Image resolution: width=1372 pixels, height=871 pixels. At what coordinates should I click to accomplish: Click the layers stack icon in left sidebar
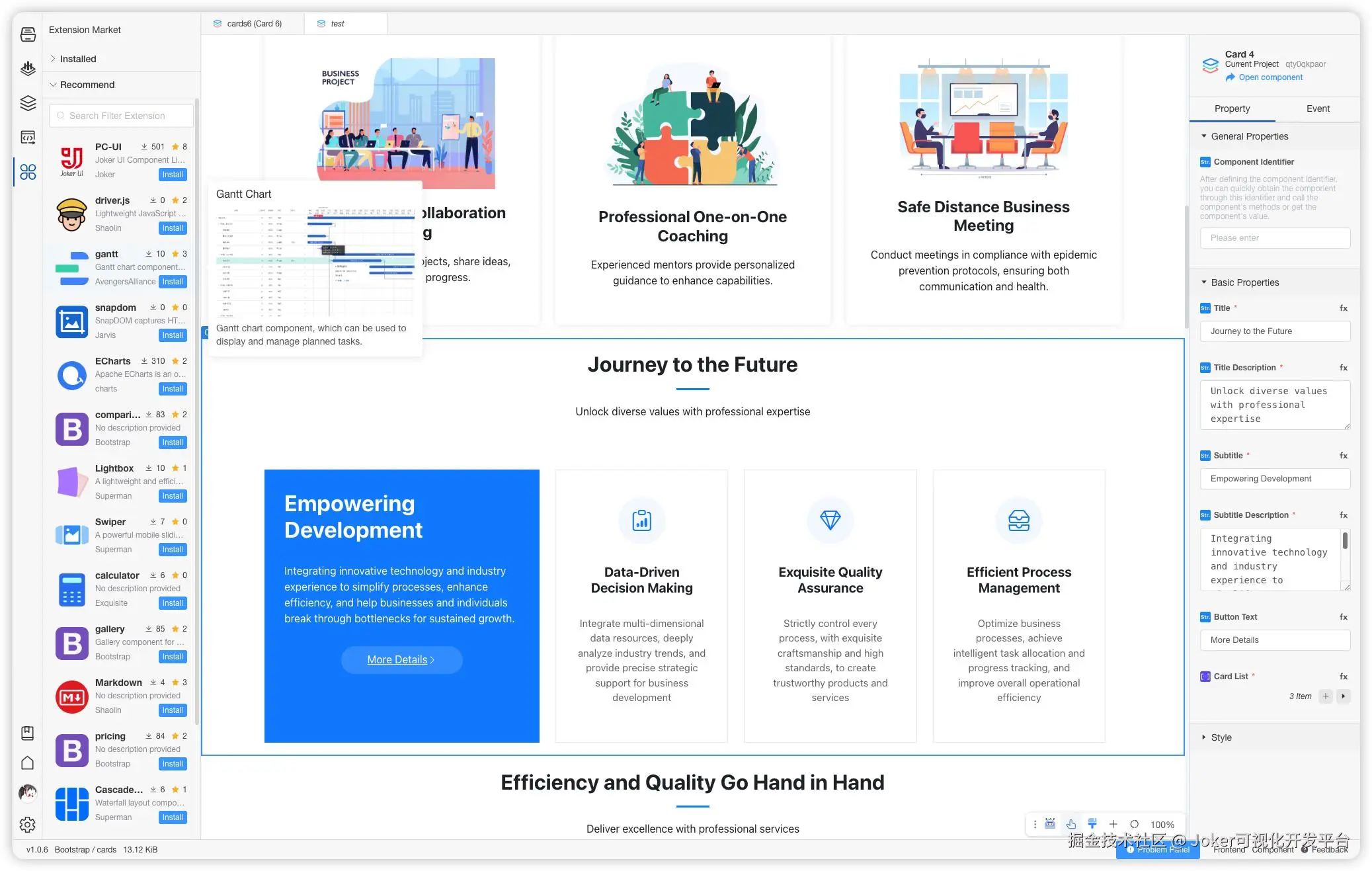tap(28, 103)
